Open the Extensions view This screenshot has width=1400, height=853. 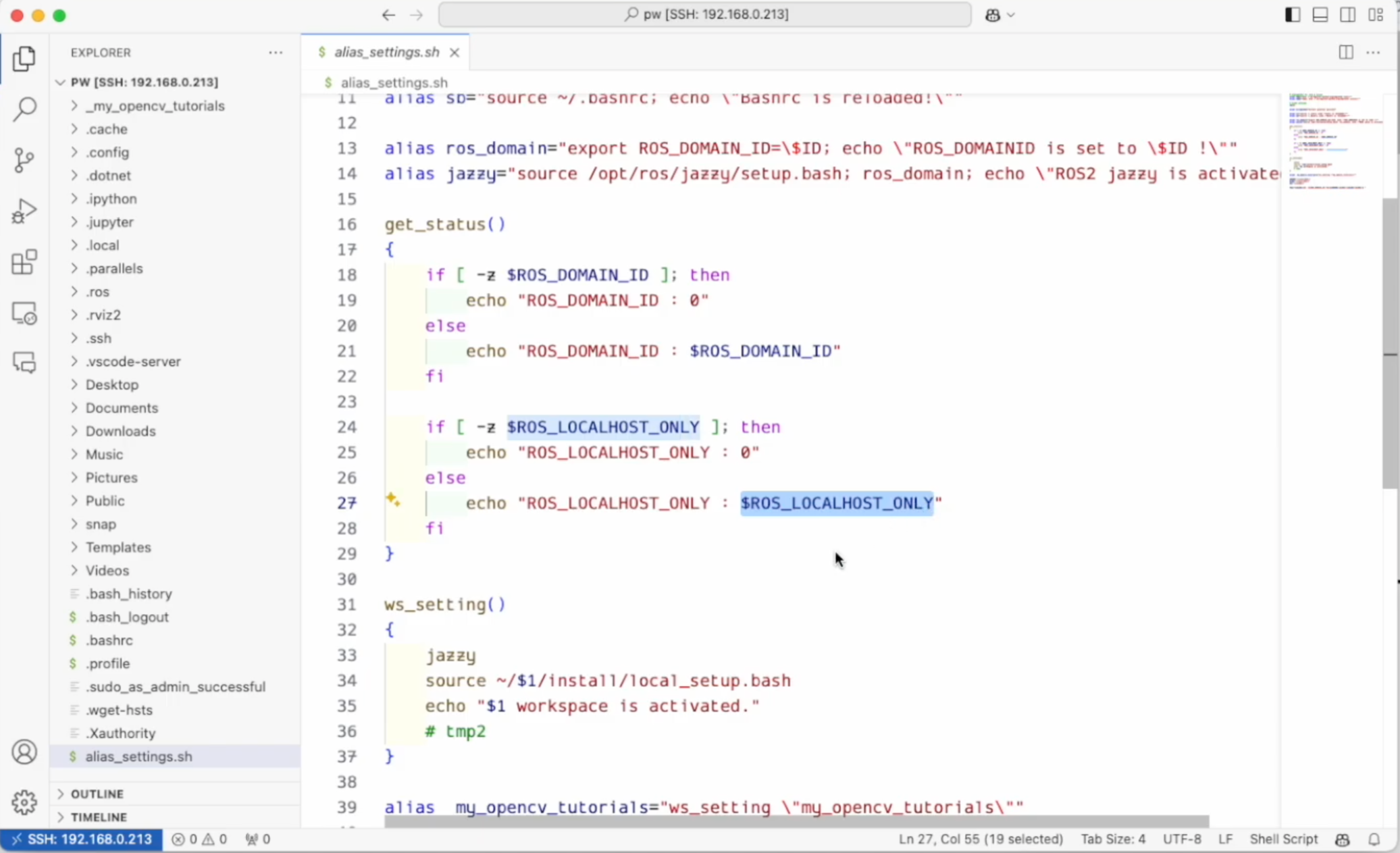24,262
